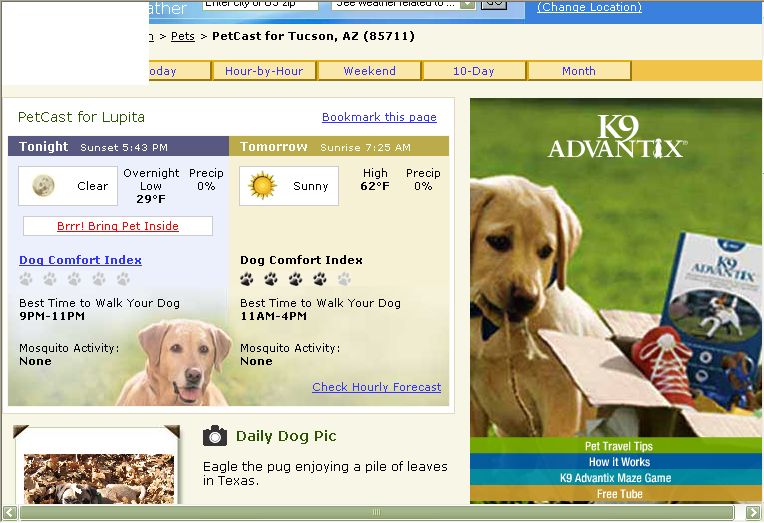This screenshot has width=764, height=523.
Task: Open the pug in leaves photo thumbnail
Action: coord(99,479)
